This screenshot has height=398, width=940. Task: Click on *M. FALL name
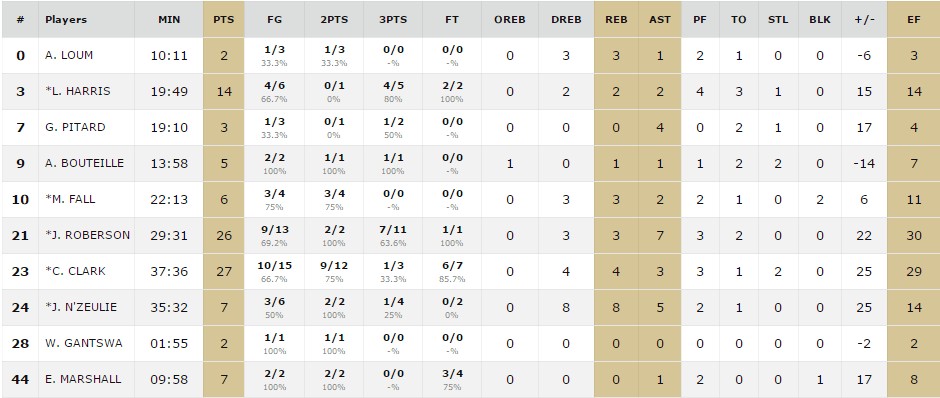(x=70, y=199)
